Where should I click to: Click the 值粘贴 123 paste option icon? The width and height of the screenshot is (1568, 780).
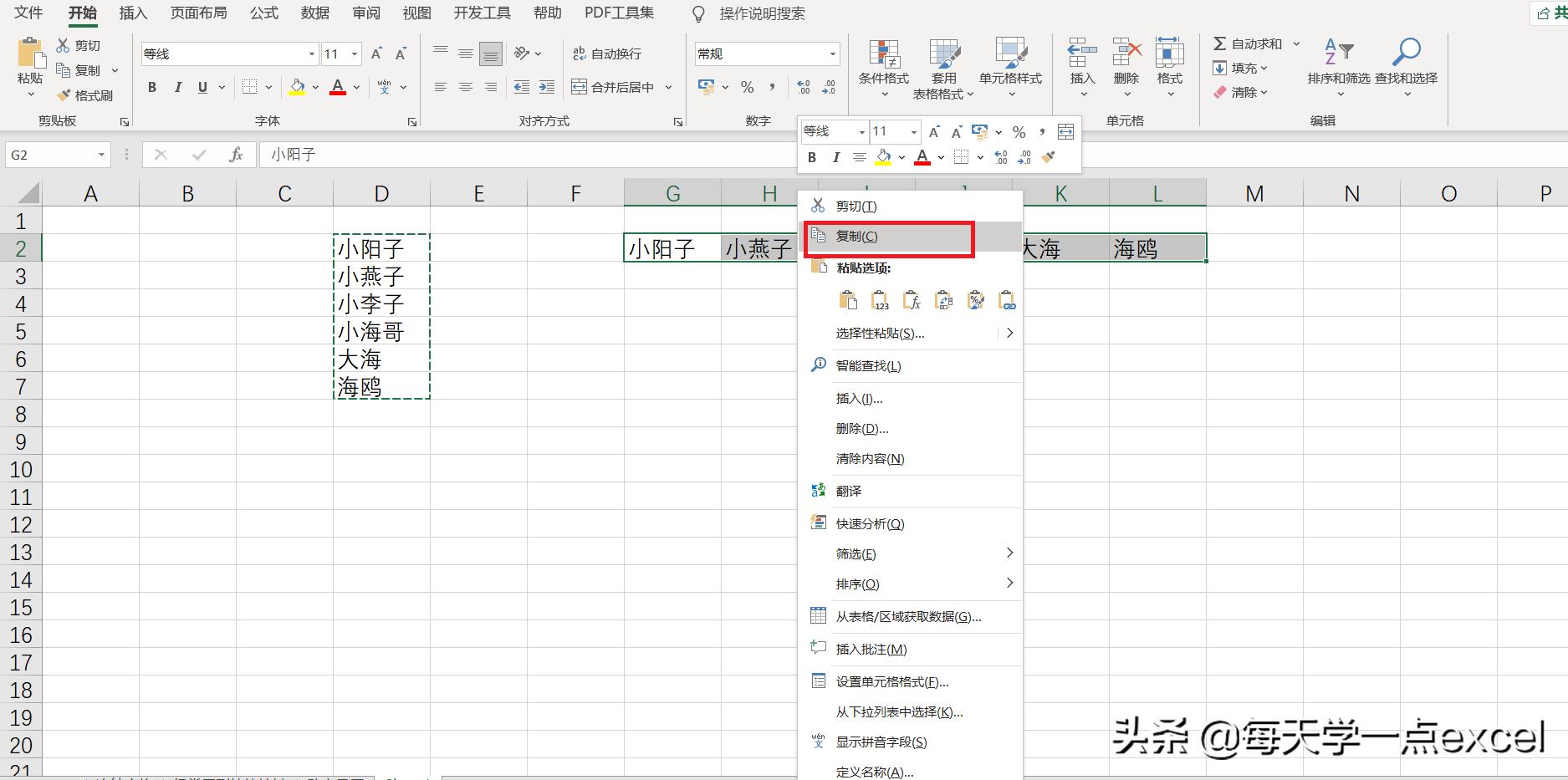click(879, 299)
